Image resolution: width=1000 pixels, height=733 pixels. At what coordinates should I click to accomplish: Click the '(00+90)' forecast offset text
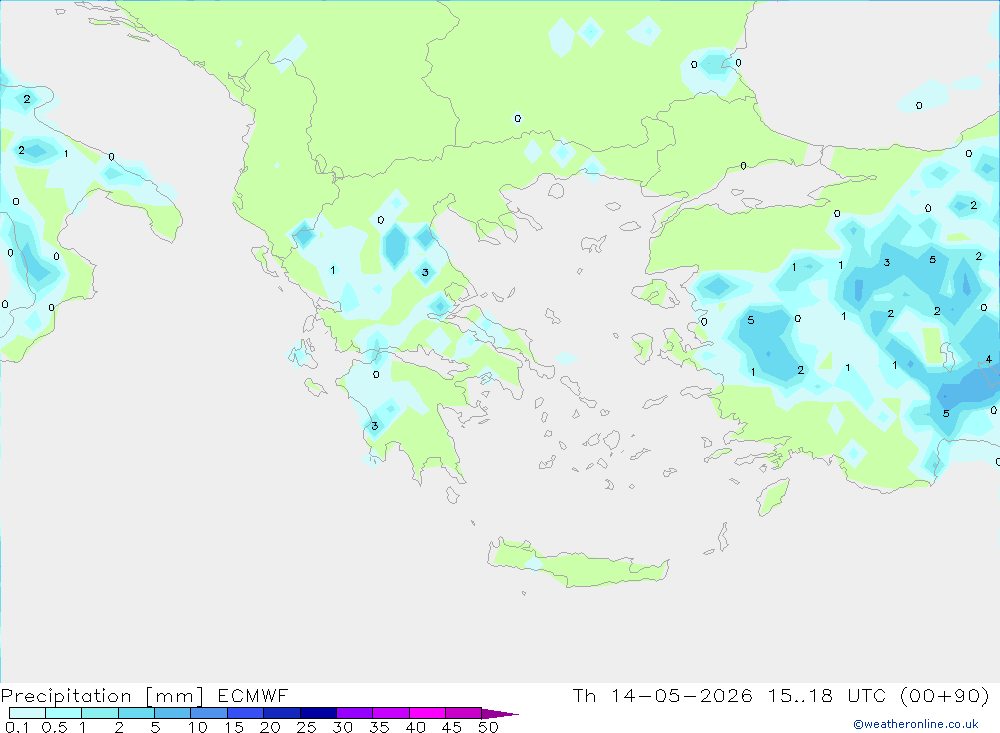(945, 695)
